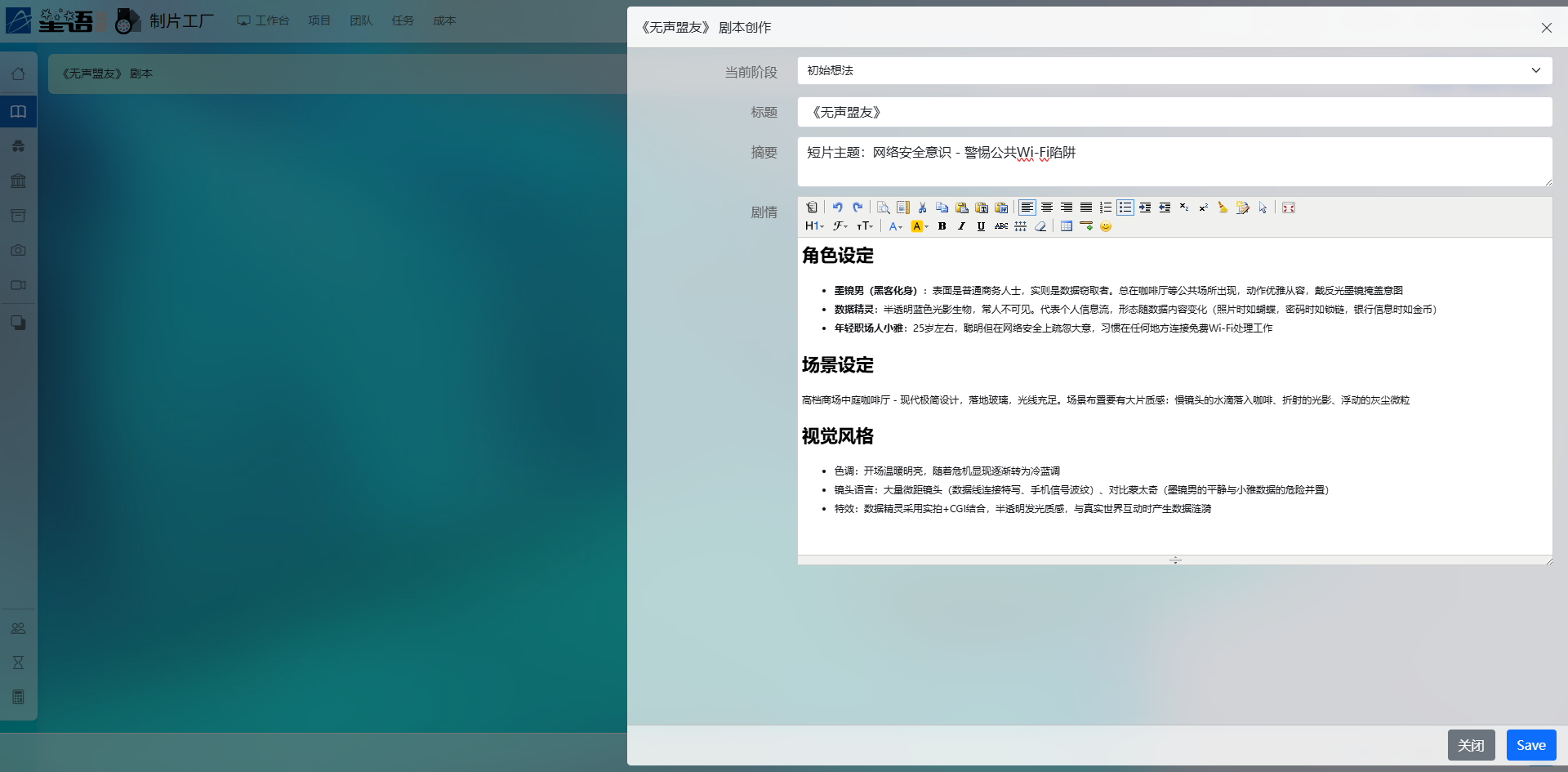Click the eraser remove-format icon
Screen dimensions: 1568x772
pyautogui.click(x=1040, y=226)
